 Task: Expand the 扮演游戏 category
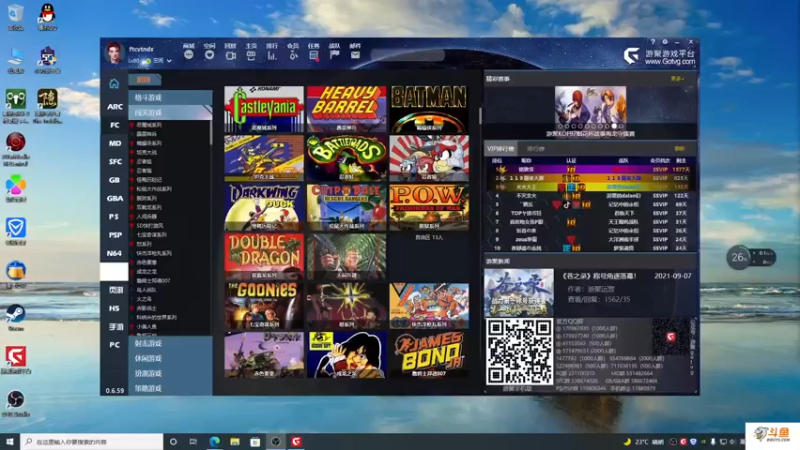click(x=170, y=373)
